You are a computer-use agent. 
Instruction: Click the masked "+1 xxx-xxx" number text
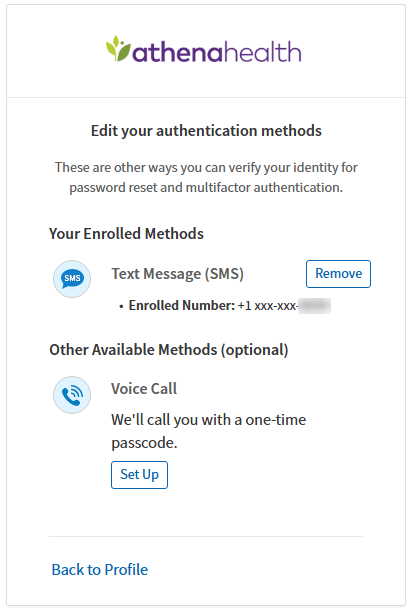click(268, 305)
